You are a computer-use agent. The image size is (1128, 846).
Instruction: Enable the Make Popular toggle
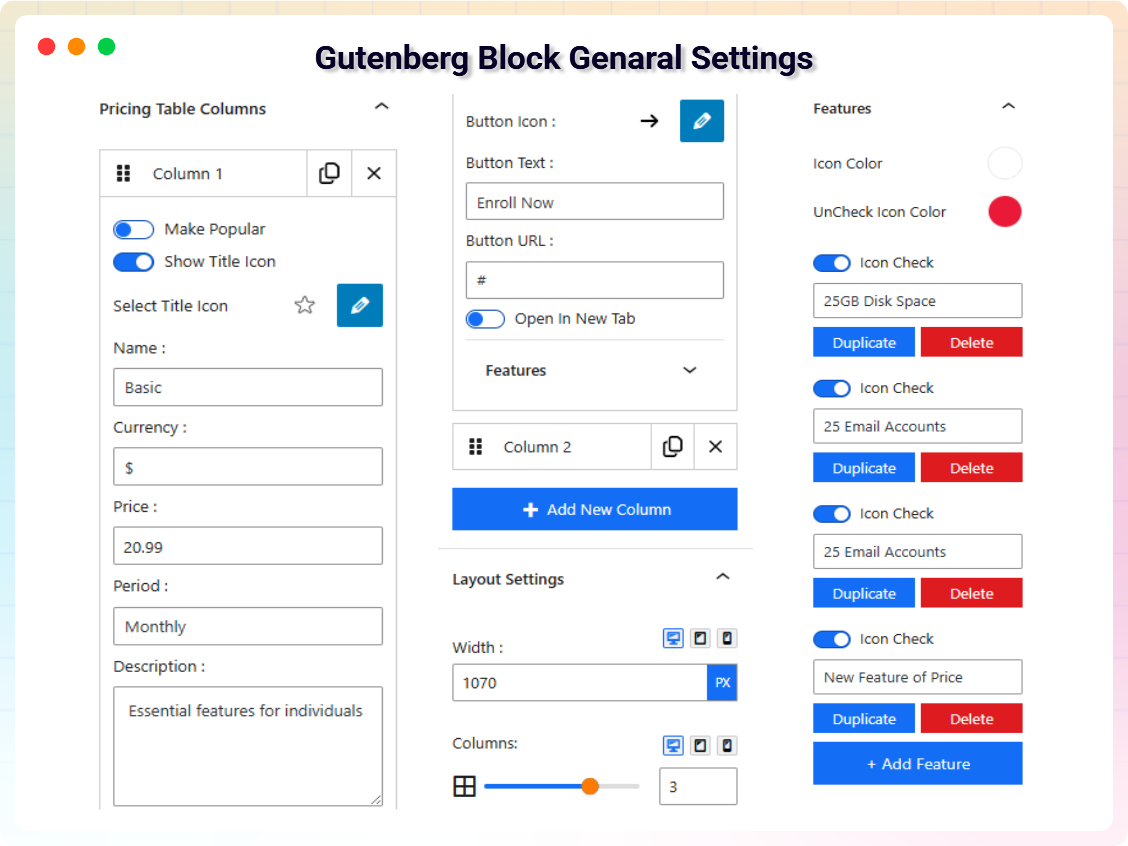(x=133, y=229)
